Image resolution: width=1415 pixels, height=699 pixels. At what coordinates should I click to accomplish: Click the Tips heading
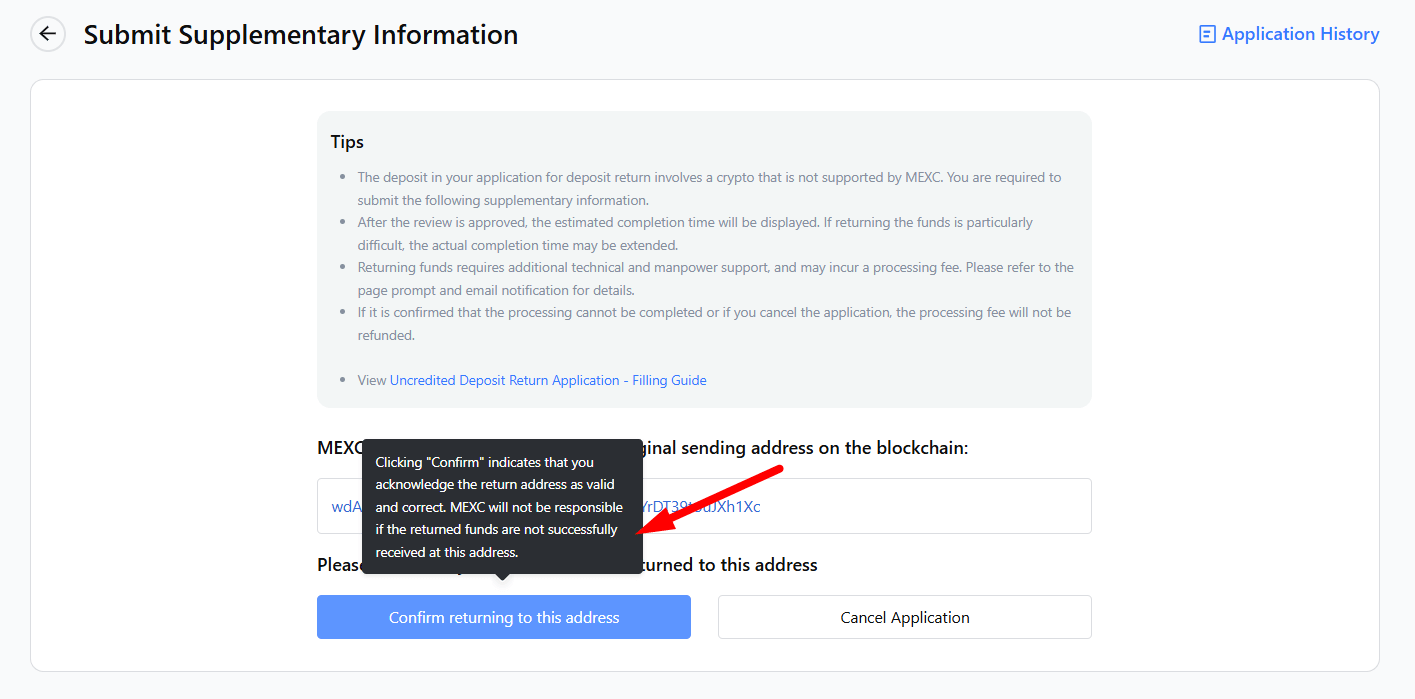coord(347,142)
